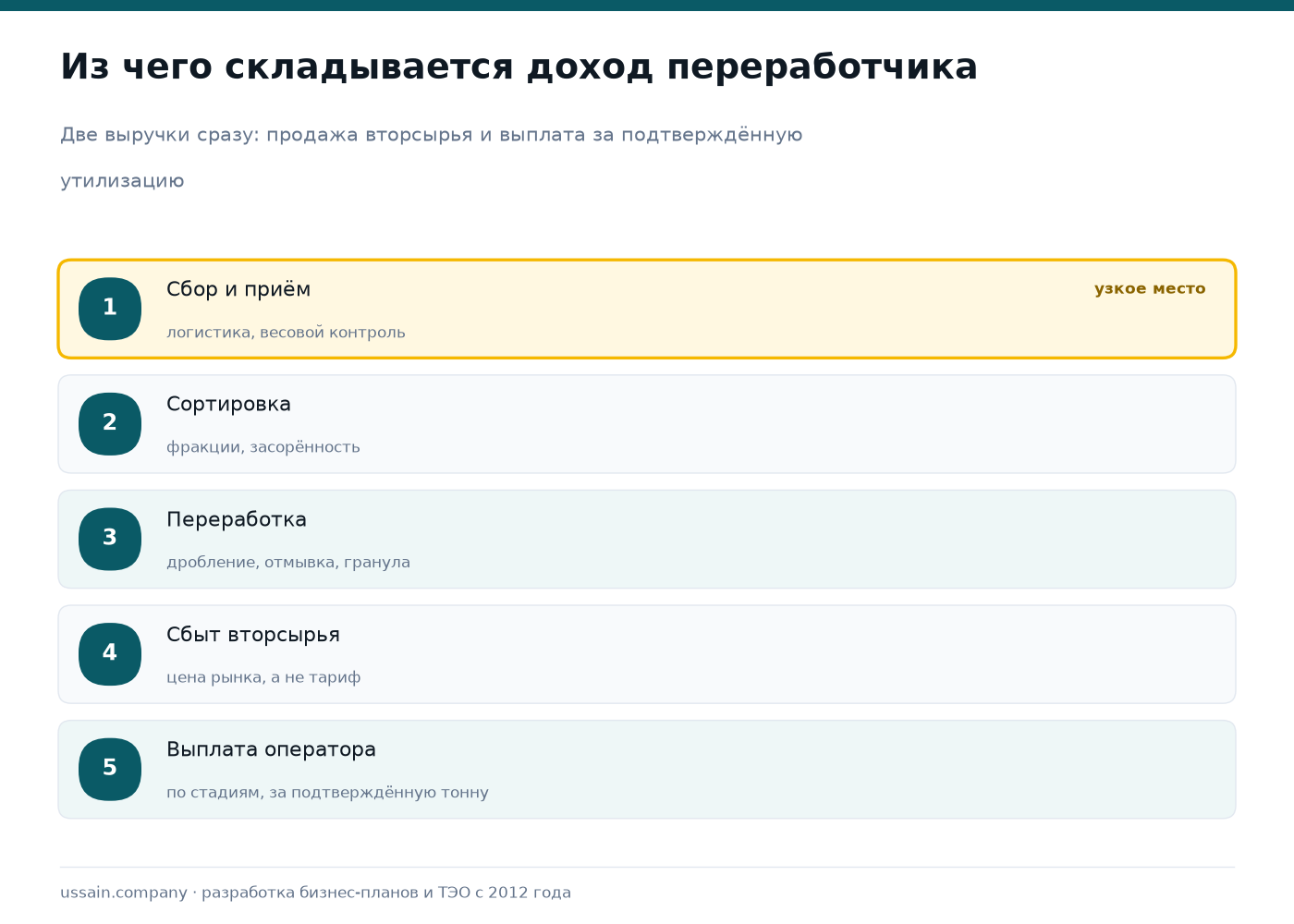Image resolution: width=1294 pixels, height=924 pixels.
Task: Select the 'Сортировка' heading
Action: click(x=228, y=404)
